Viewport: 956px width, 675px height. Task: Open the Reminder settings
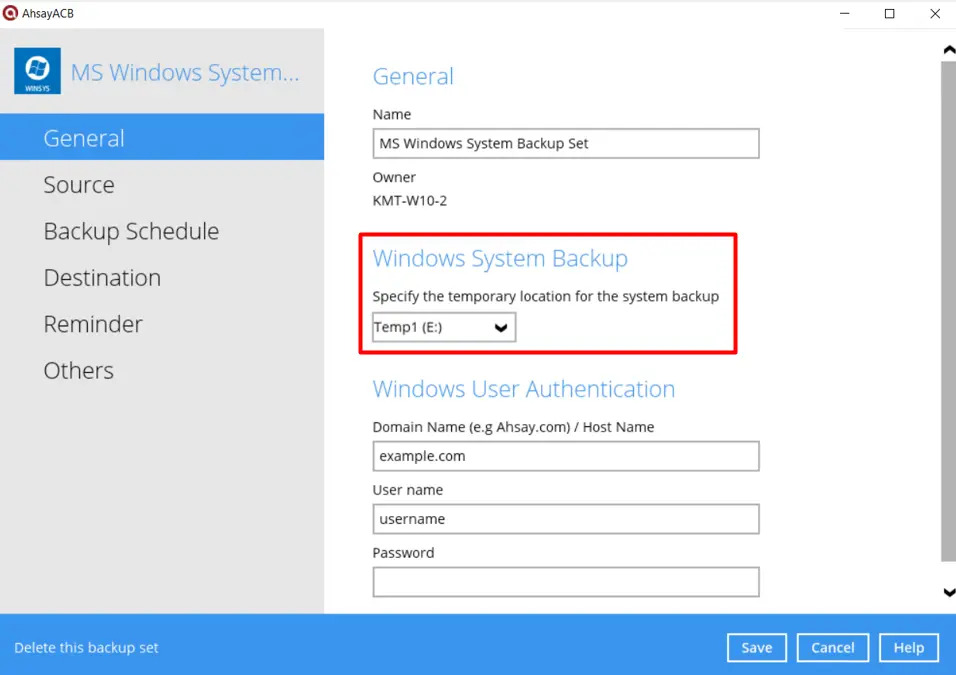pyautogui.click(x=93, y=324)
